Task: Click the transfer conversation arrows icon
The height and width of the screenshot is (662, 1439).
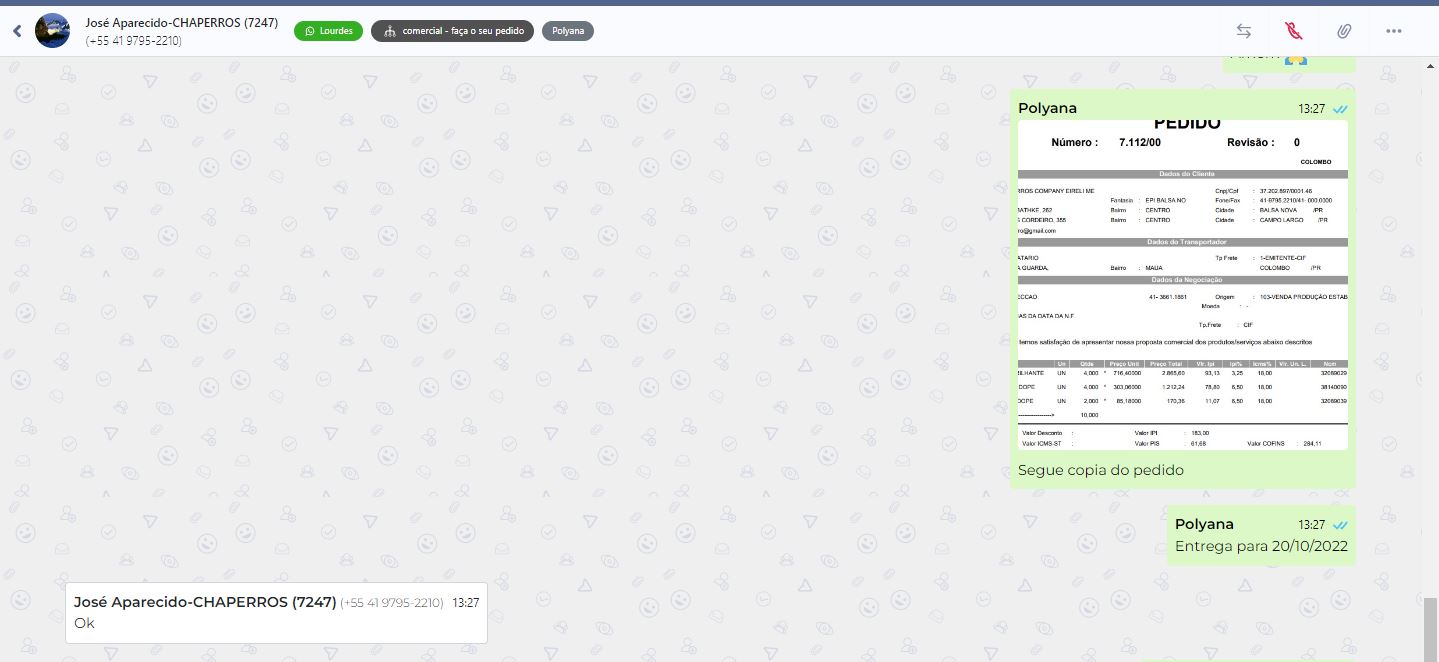Action: point(1244,31)
